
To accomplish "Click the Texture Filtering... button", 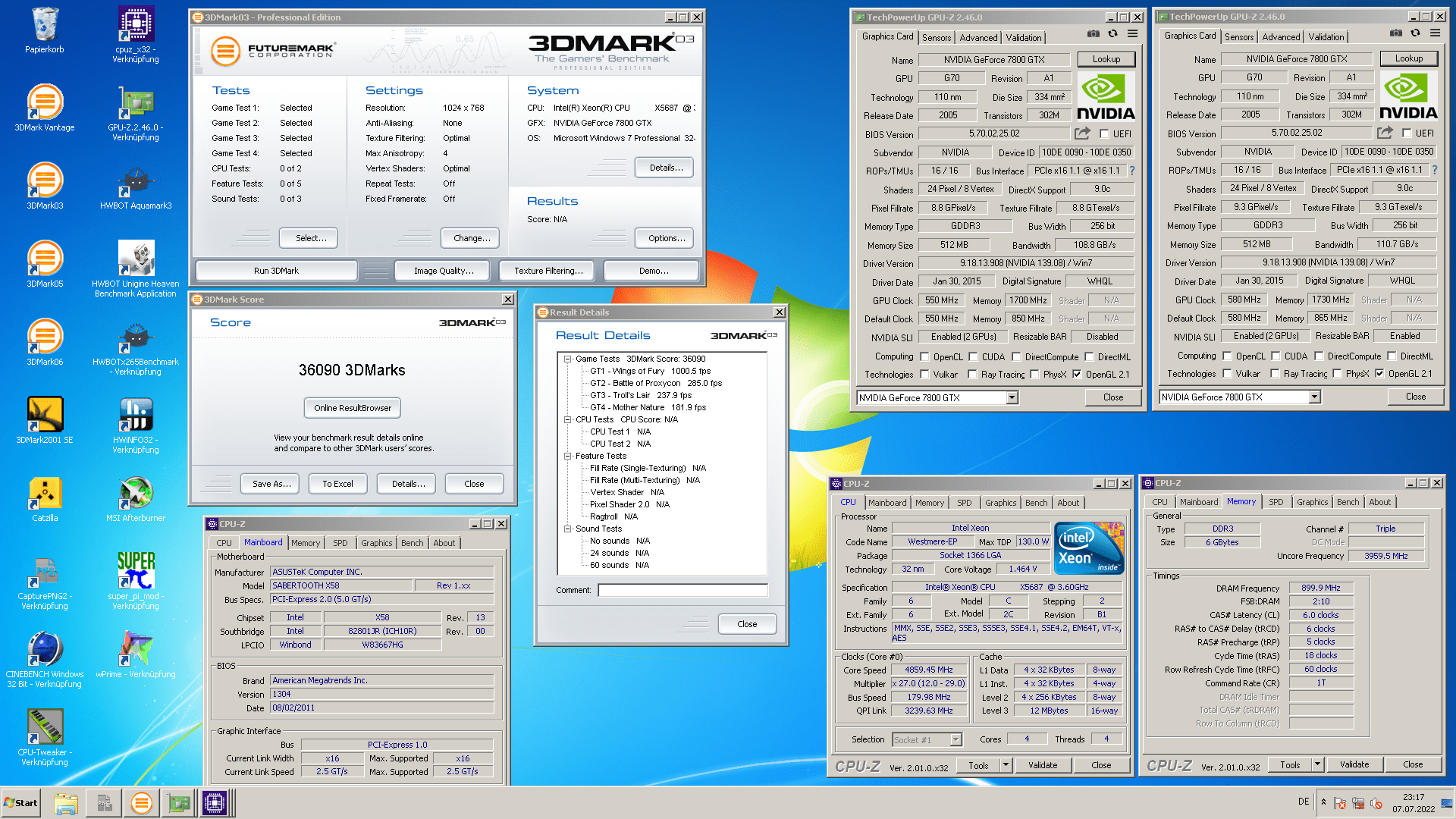I will pyautogui.click(x=548, y=271).
